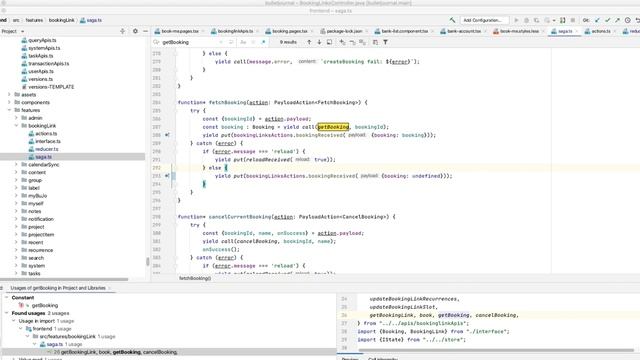Screen dimensions: 640x360
Task: Switch to the bookinglinkApis.ts tab
Action: [x=235, y=31]
